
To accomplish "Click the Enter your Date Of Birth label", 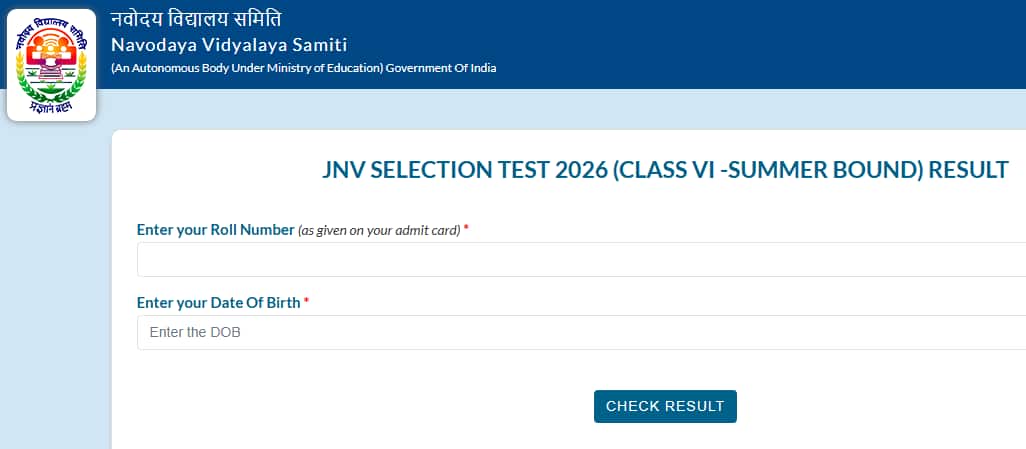I will [x=218, y=302].
